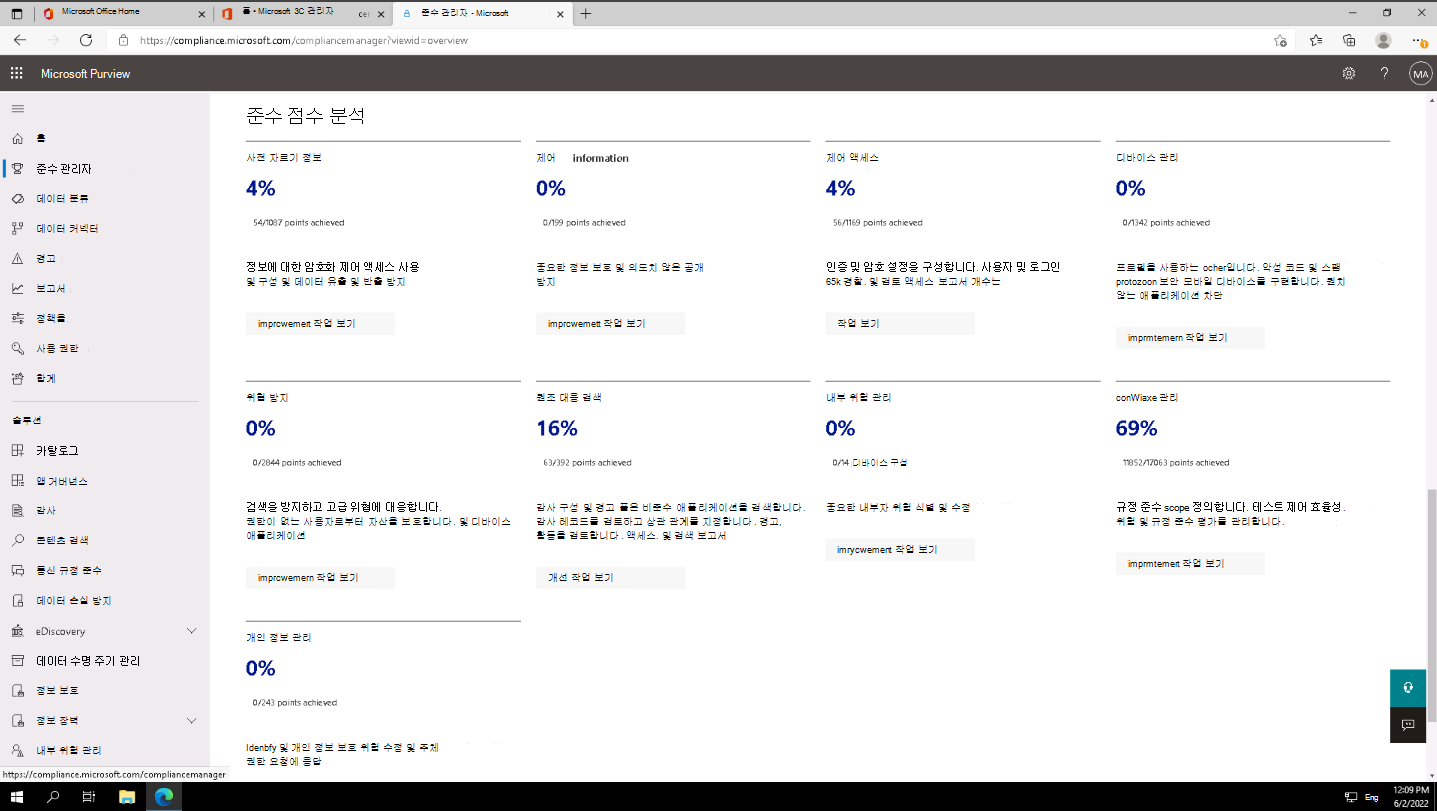
Task: Open the MA account avatar
Action: coord(1420,73)
